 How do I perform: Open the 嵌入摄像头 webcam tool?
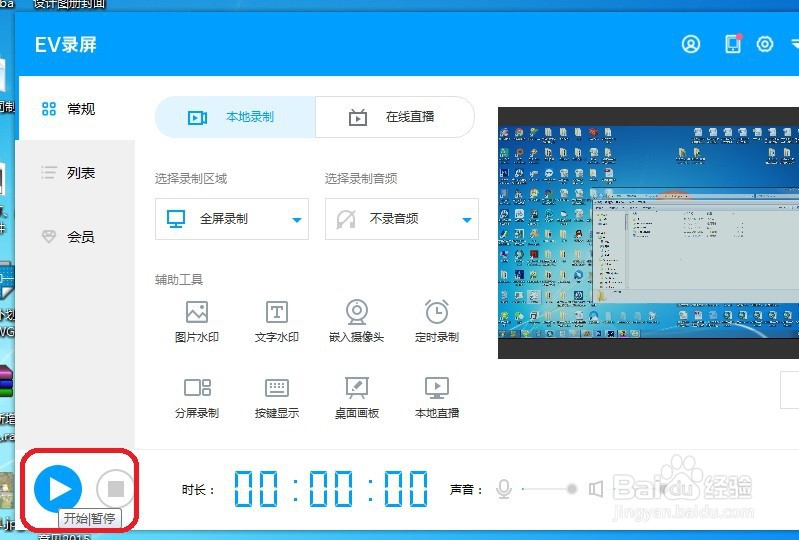click(357, 321)
